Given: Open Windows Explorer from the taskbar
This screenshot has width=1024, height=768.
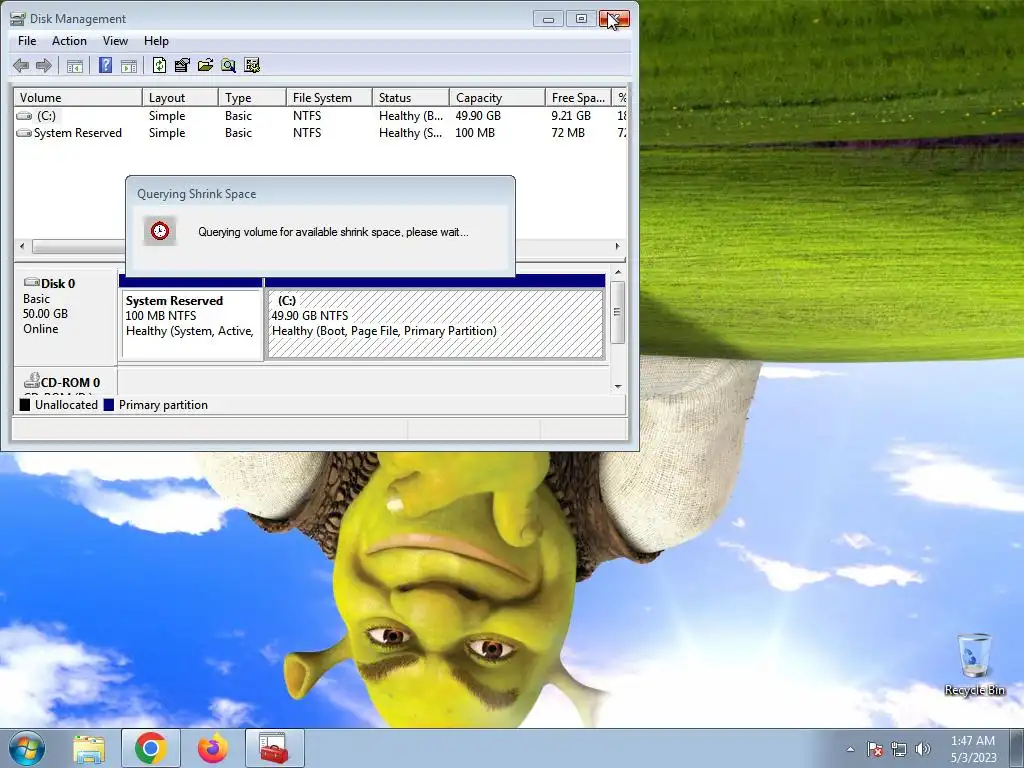Looking at the screenshot, I should (89, 748).
